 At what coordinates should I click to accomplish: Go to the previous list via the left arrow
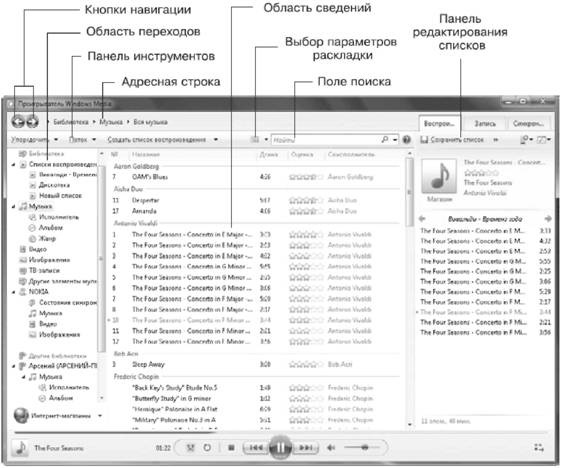tap(423, 219)
